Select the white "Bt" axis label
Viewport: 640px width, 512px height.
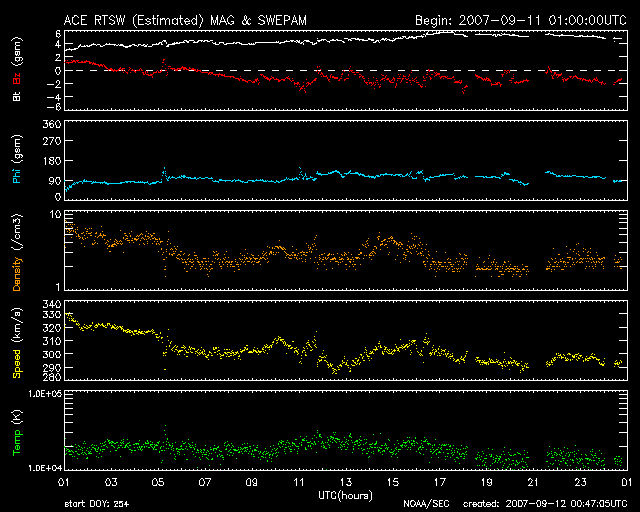tap(17, 96)
